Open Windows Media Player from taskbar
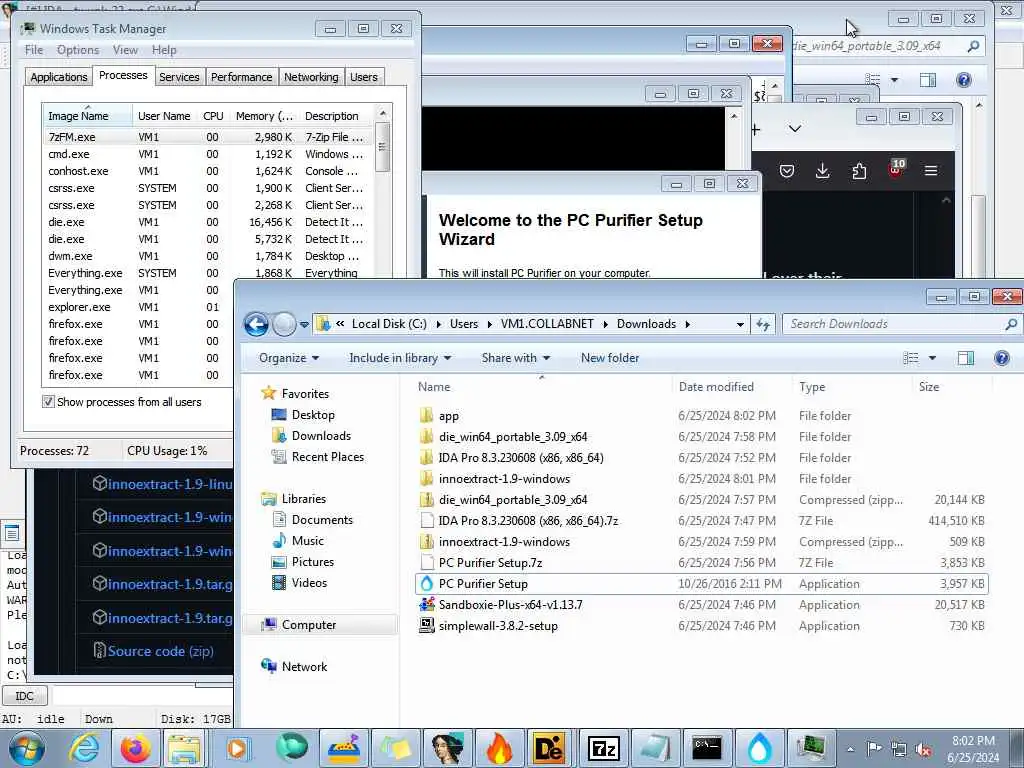The image size is (1024, 768). [237, 748]
